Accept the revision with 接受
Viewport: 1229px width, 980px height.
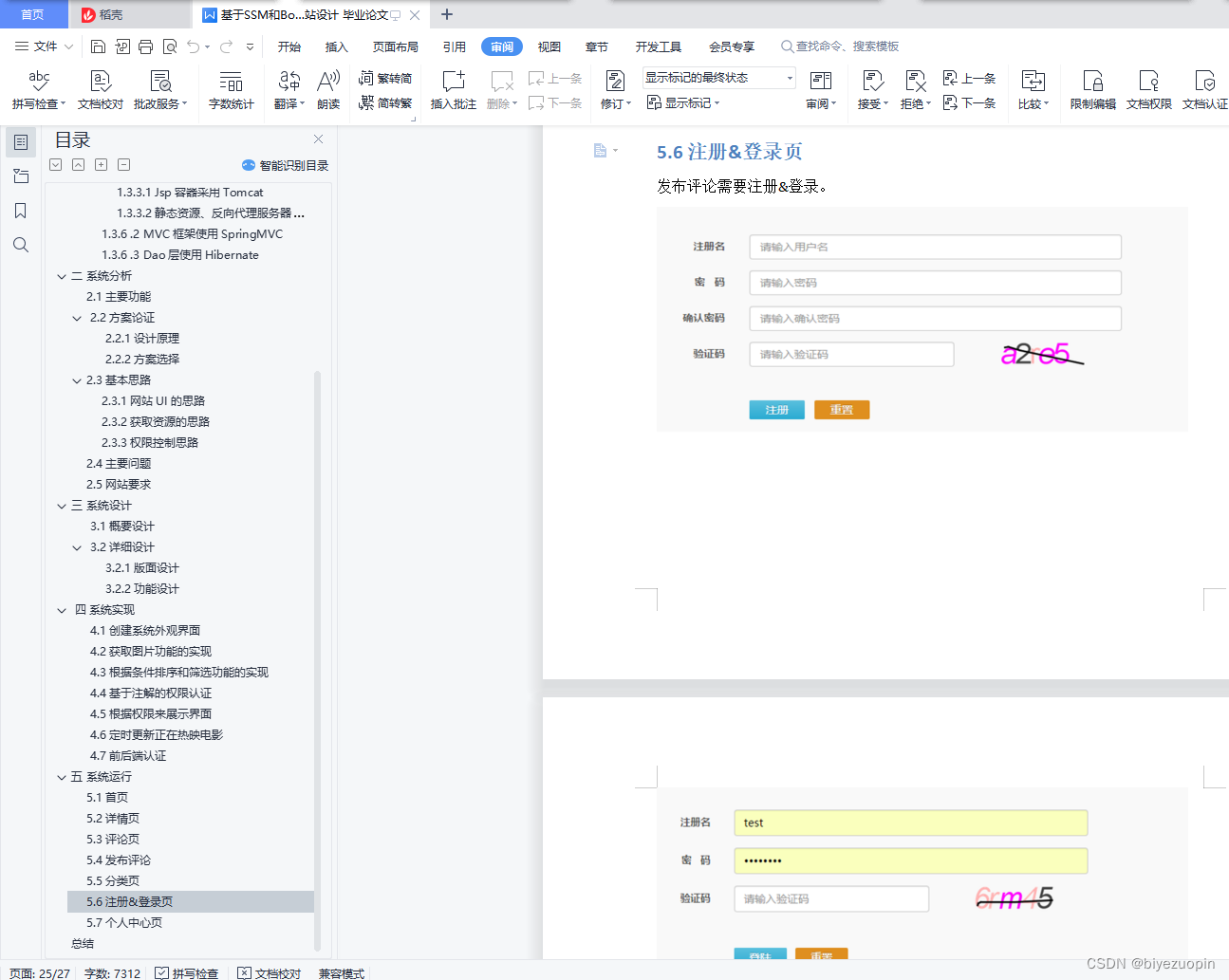pos(873,90)
